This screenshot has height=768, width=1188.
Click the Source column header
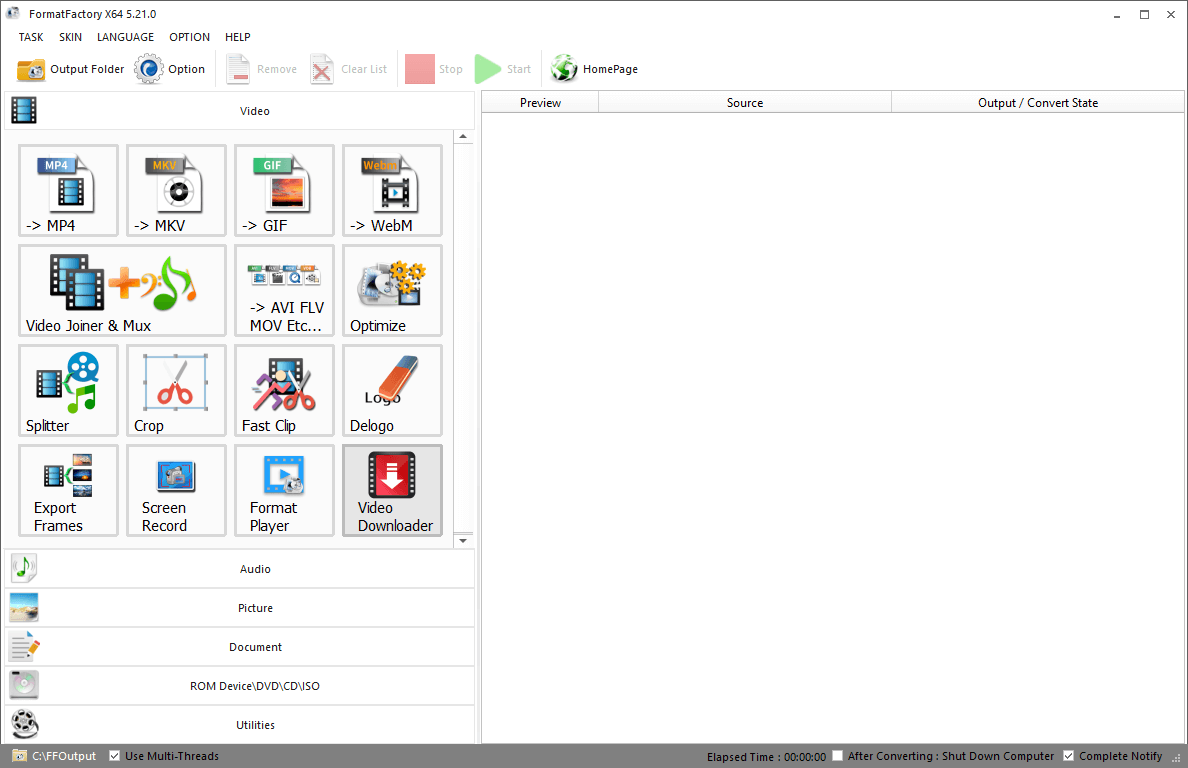pos(745,103)
